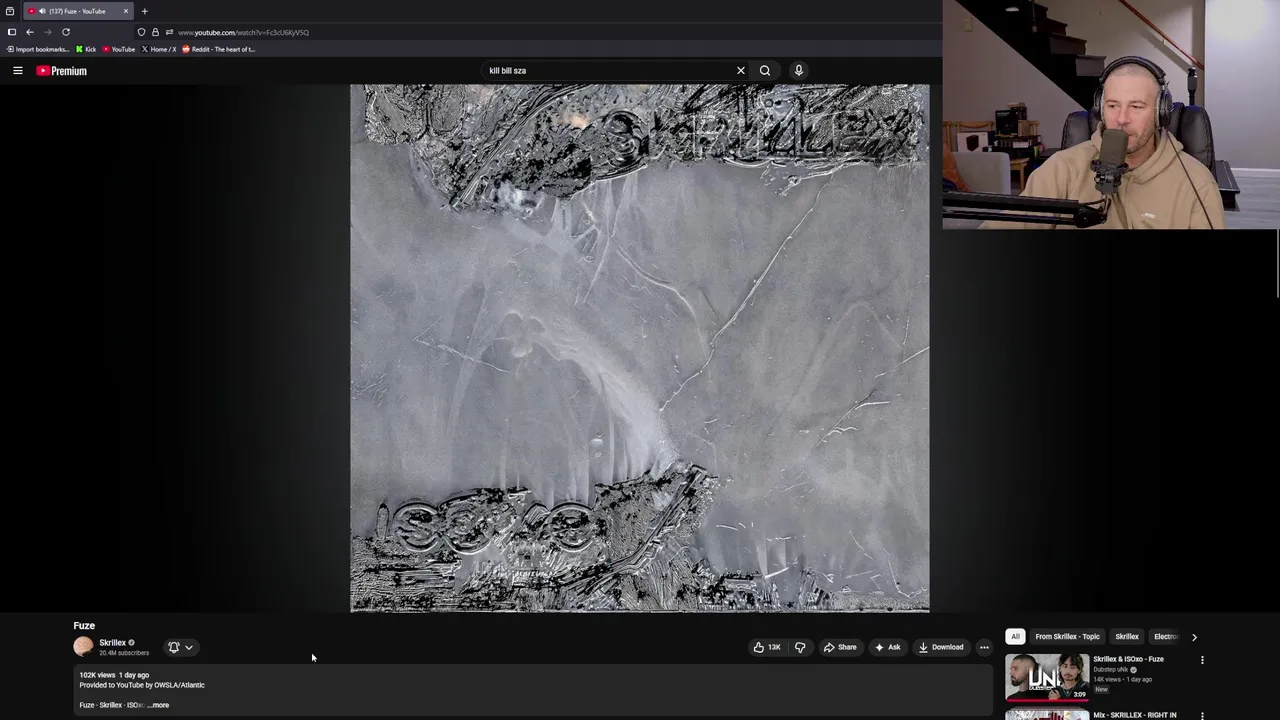Click tracking protection shield icon

pos(141,32)
